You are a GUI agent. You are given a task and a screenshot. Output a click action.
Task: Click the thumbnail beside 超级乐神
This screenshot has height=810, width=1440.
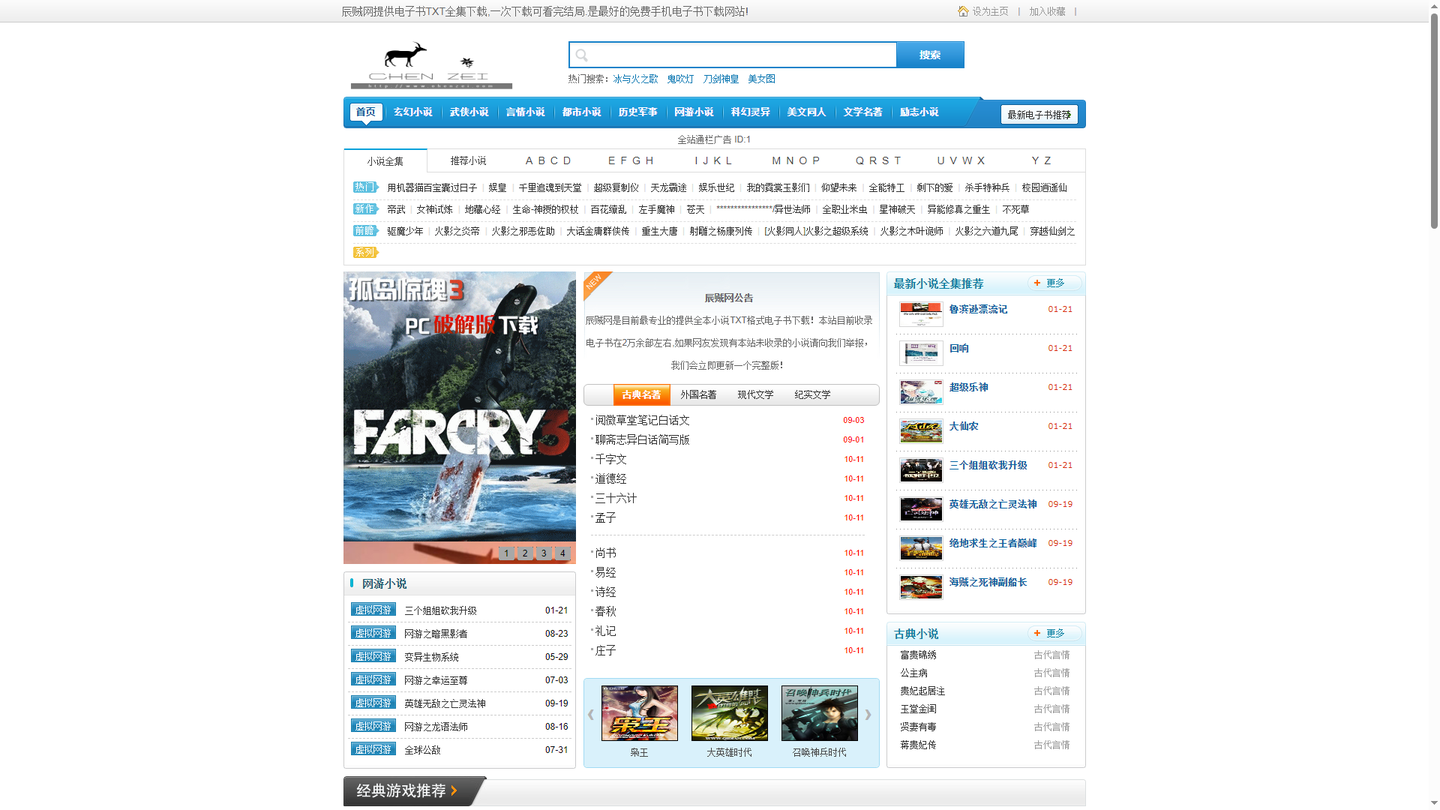921,392
